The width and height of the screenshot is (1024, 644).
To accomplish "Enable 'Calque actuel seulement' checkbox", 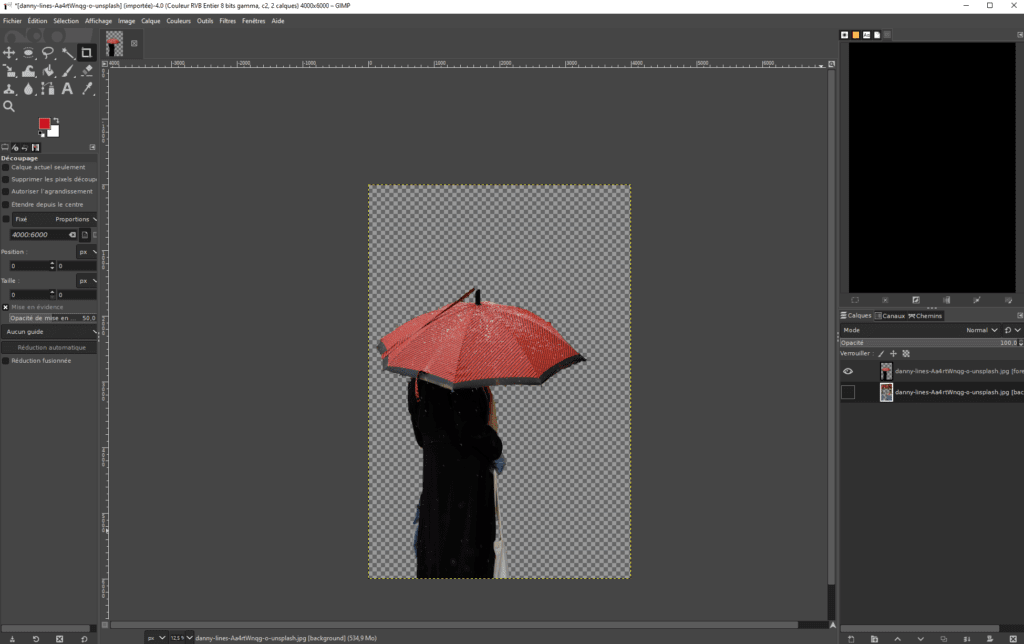I will 6,167.
